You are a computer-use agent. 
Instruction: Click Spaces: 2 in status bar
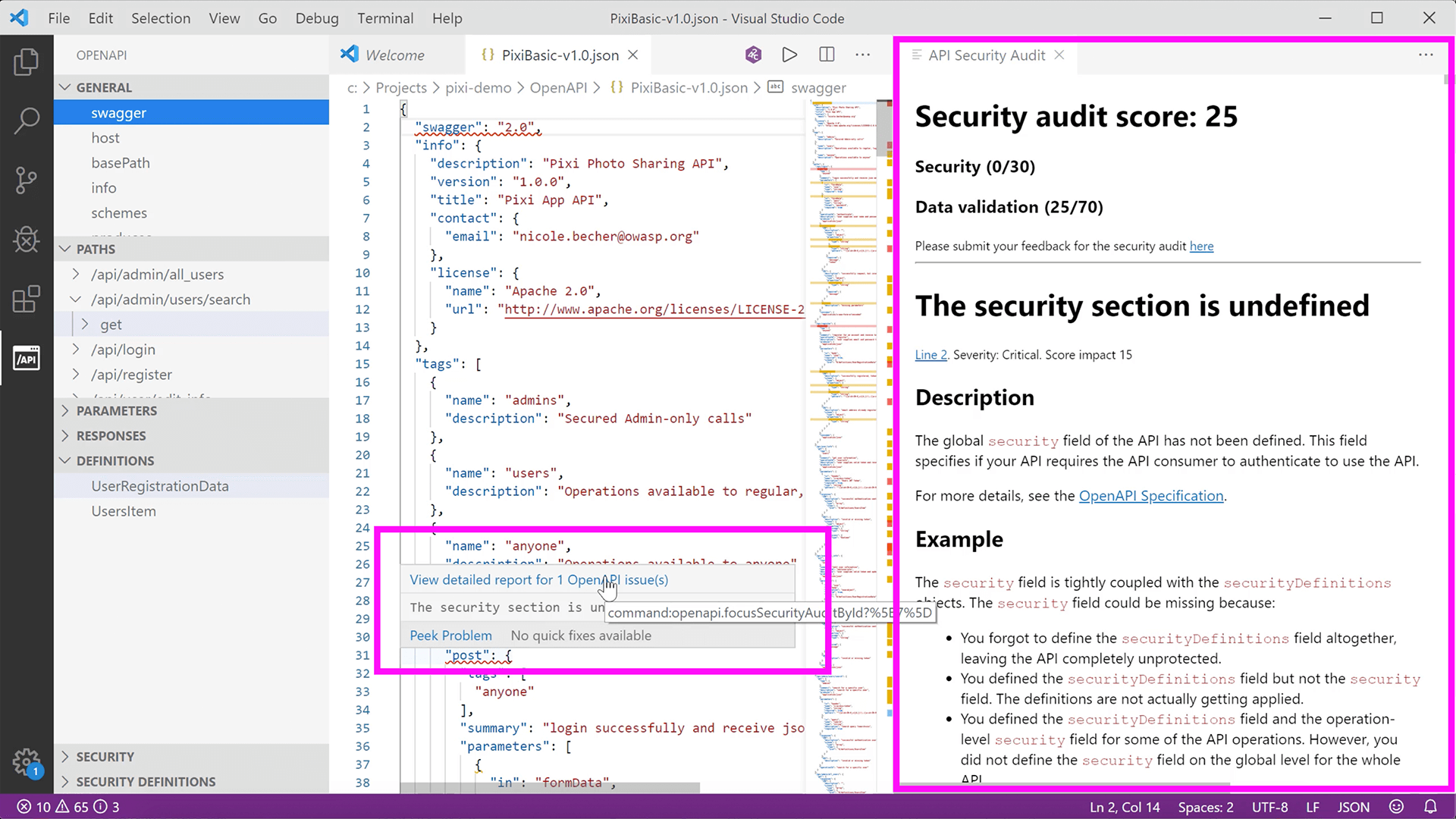[1205, 807]
